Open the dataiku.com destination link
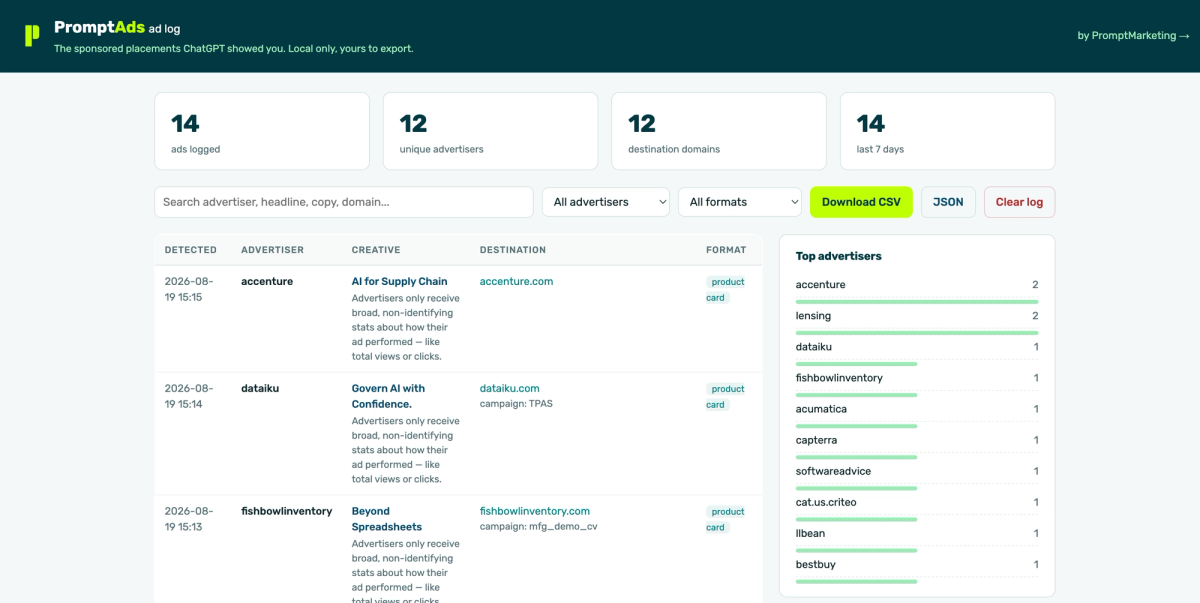Screen dimensions: 1200x603 [509, 388]
